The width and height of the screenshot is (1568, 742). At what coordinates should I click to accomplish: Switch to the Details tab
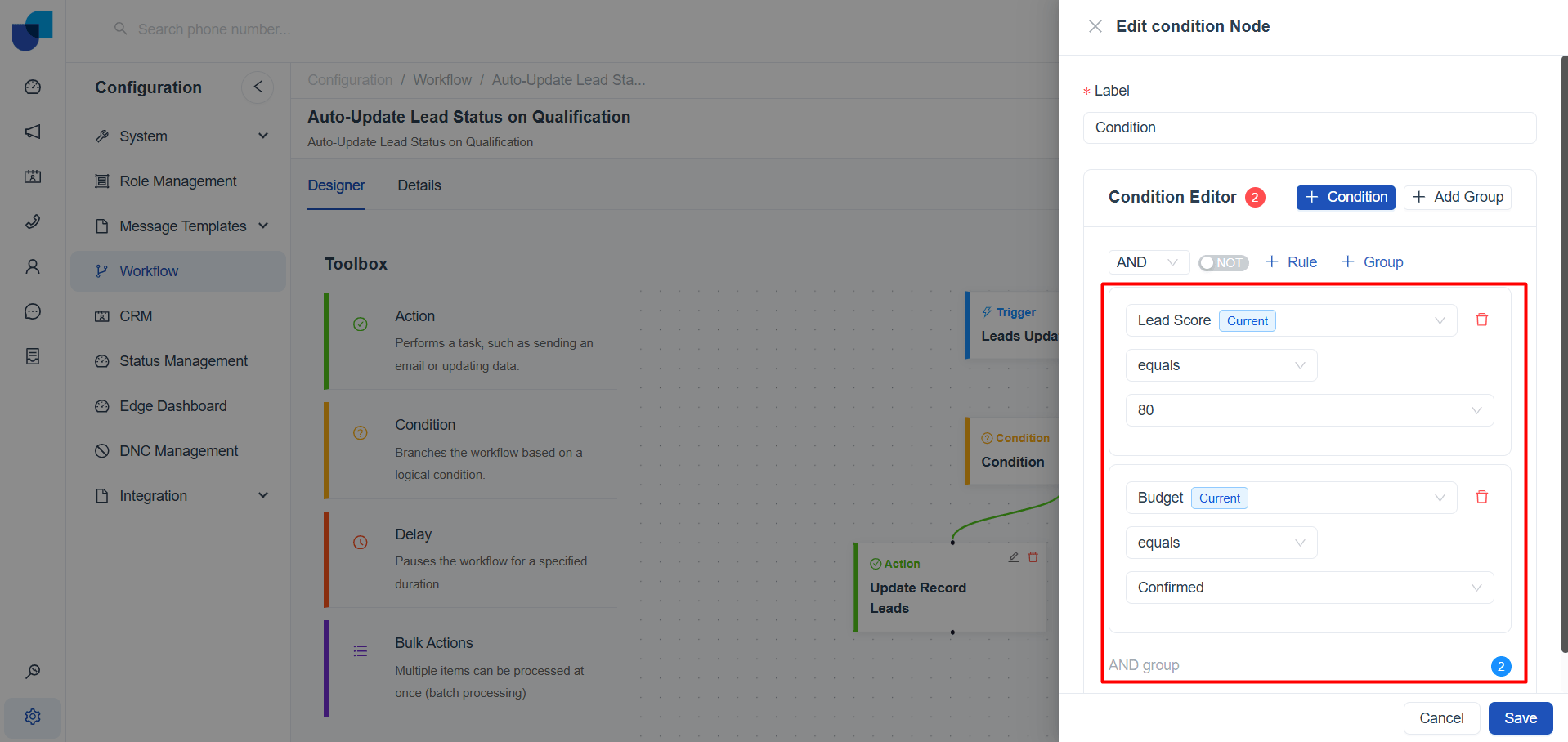419,185
